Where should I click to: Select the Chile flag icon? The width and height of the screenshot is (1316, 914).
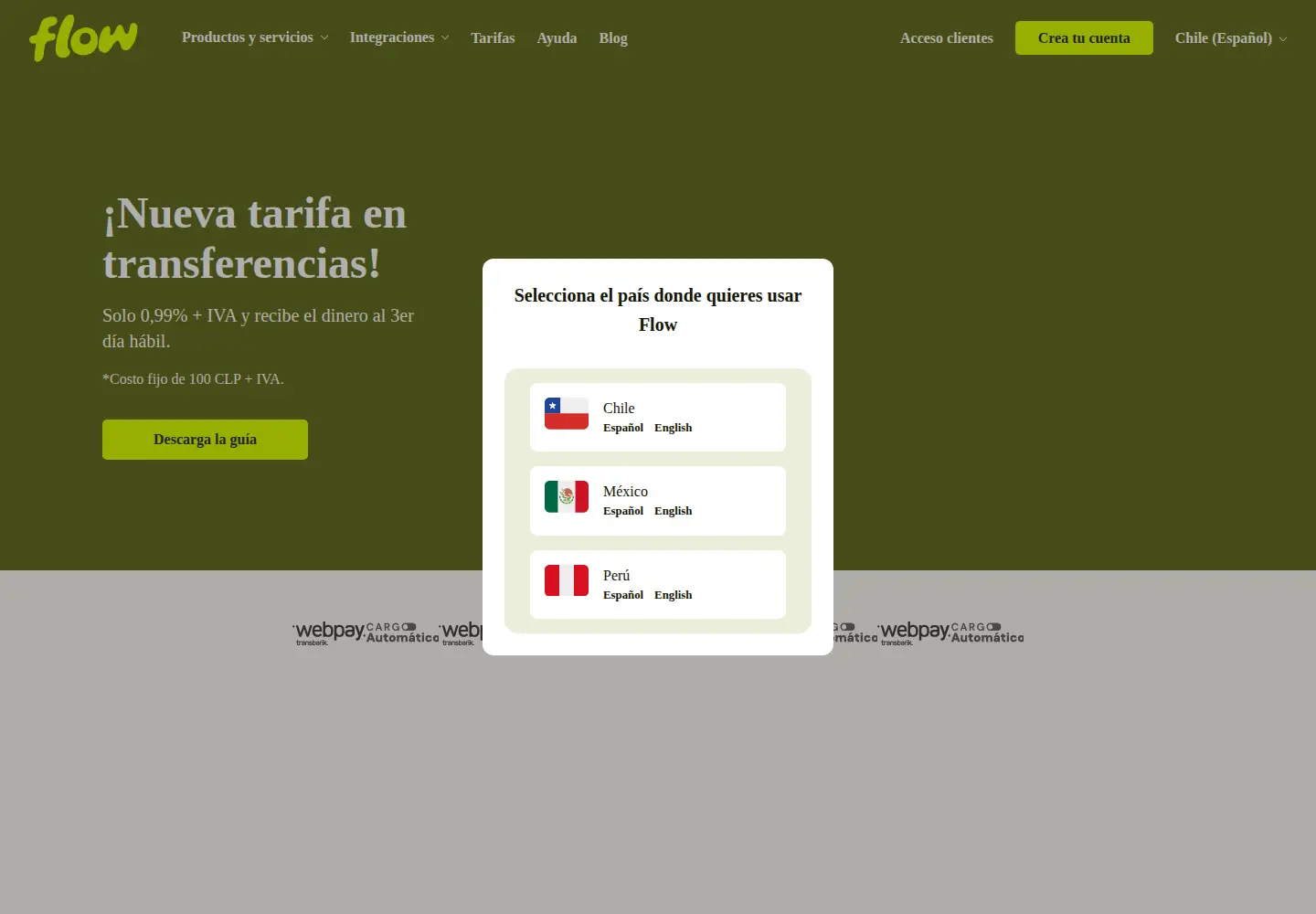(567, 413)
